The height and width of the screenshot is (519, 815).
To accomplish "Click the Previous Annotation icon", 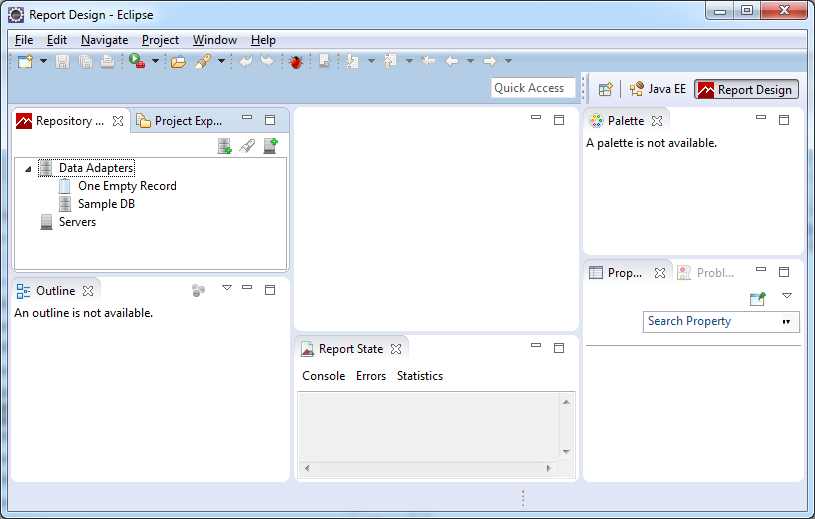I will [390, 61].
